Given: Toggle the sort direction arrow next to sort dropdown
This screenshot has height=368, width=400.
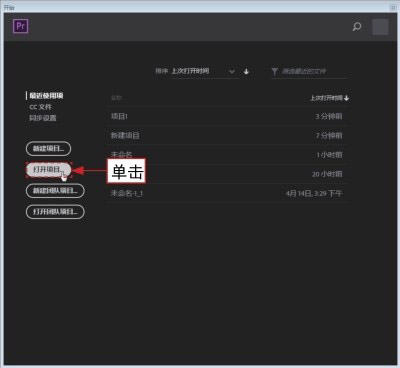Looking at the screenshot, I should click(246, 71).
